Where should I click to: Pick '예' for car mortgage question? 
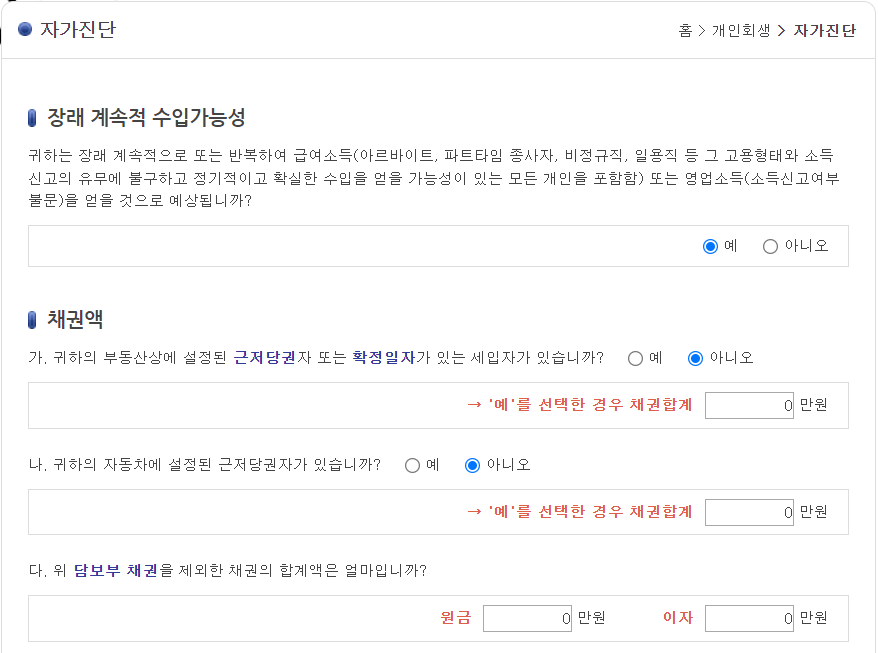[x=412, y=465]
